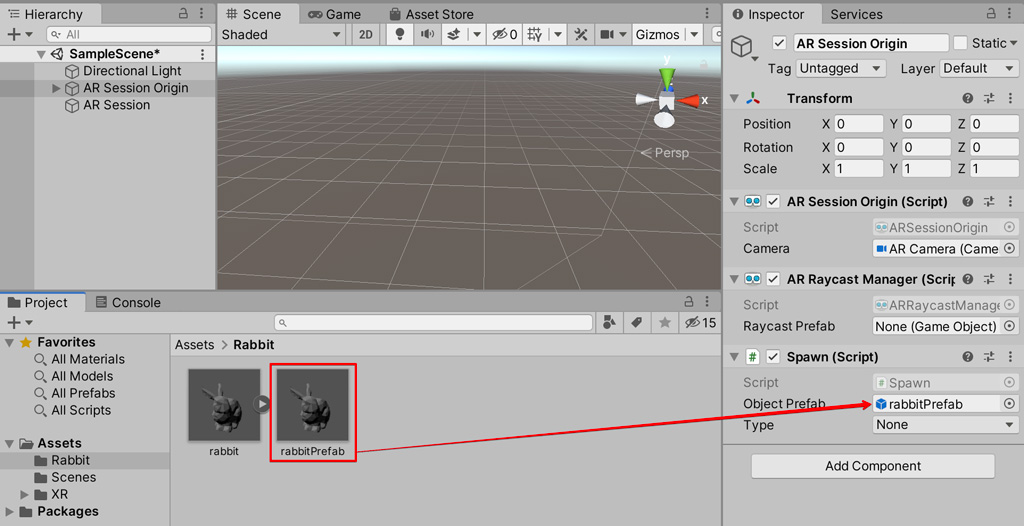Open Object Prefab object picker circle
The image size is (1024, 526).
point(1010,404)
